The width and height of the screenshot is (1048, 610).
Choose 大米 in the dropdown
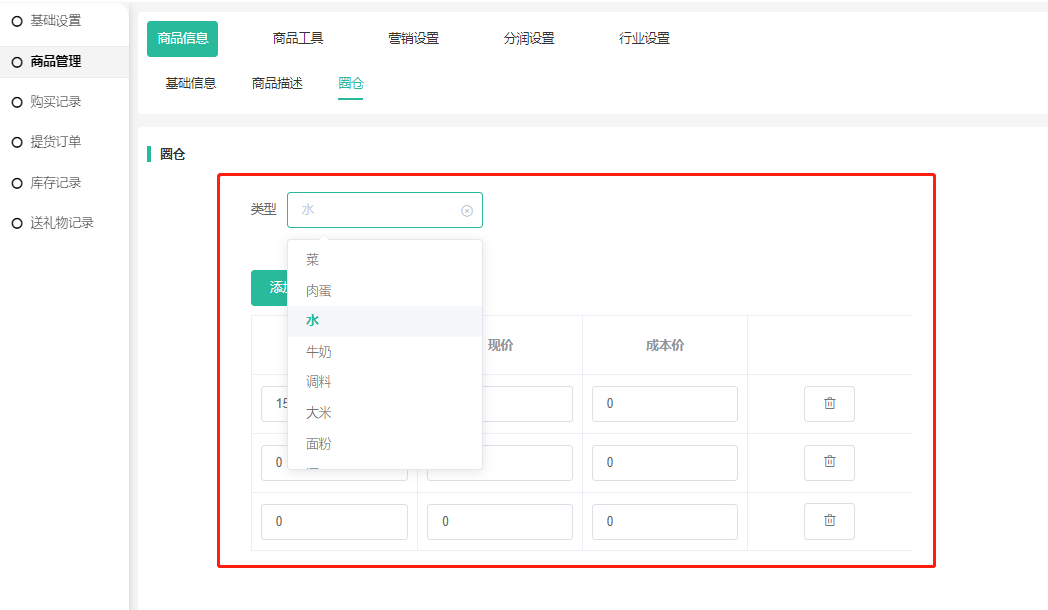318,413
